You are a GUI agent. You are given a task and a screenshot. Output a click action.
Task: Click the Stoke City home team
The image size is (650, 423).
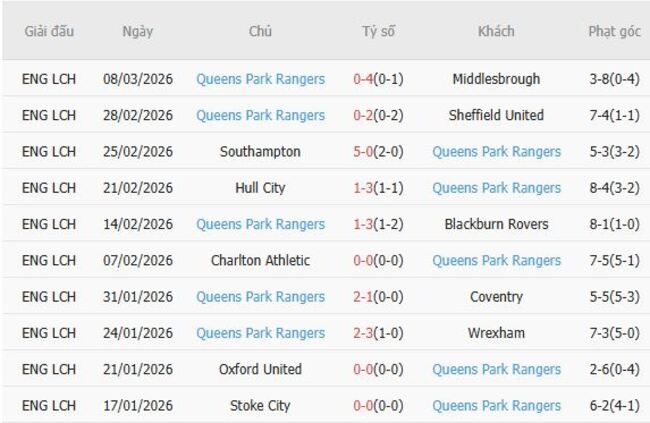(x=261, y=405)
